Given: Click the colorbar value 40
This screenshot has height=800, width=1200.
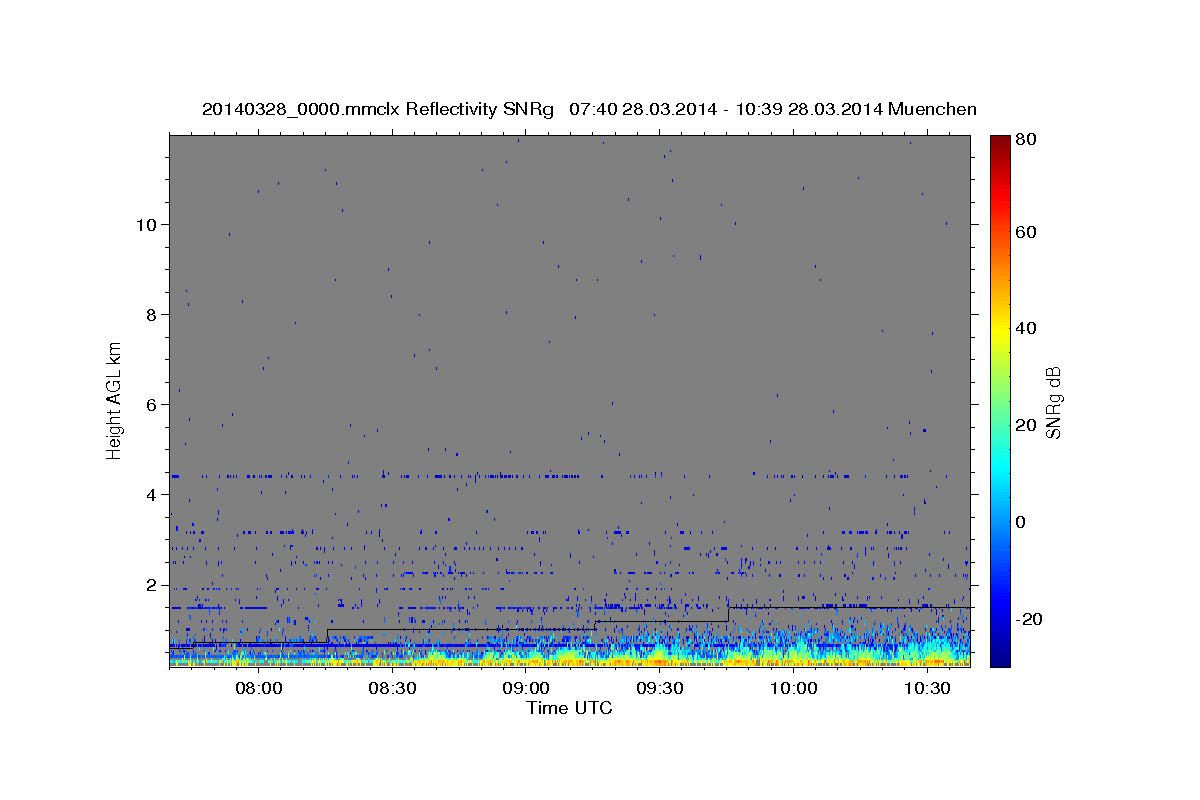Looking at the screenshot, I should click(x=1025, y=328).
